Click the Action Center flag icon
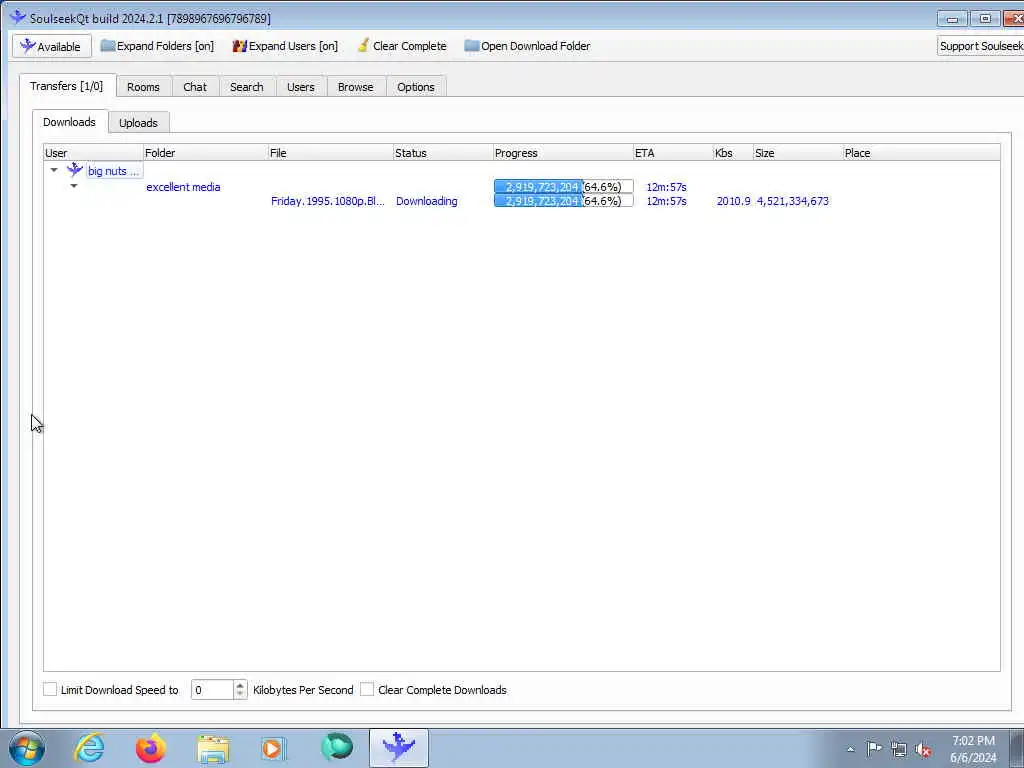This screenshot has height=768, width=1024. coord(874,749)
